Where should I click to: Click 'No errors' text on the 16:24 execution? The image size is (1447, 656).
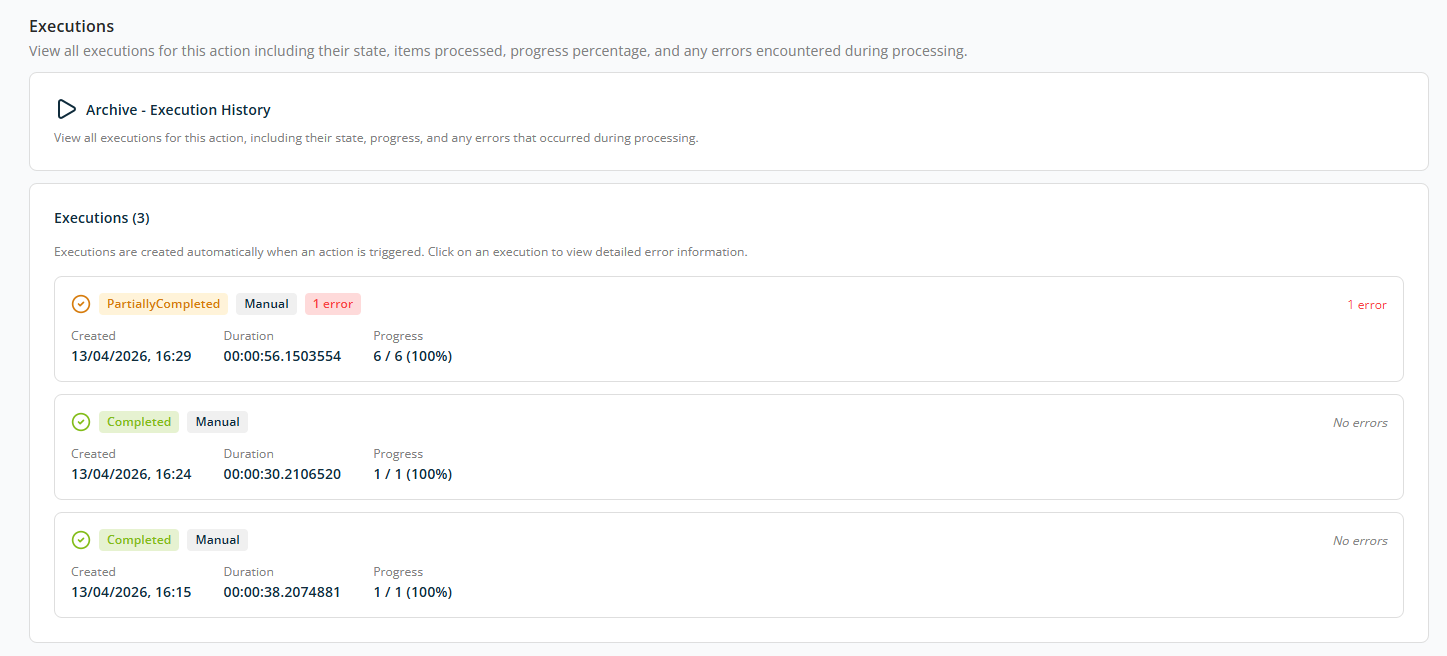[x=1360, y=423]
